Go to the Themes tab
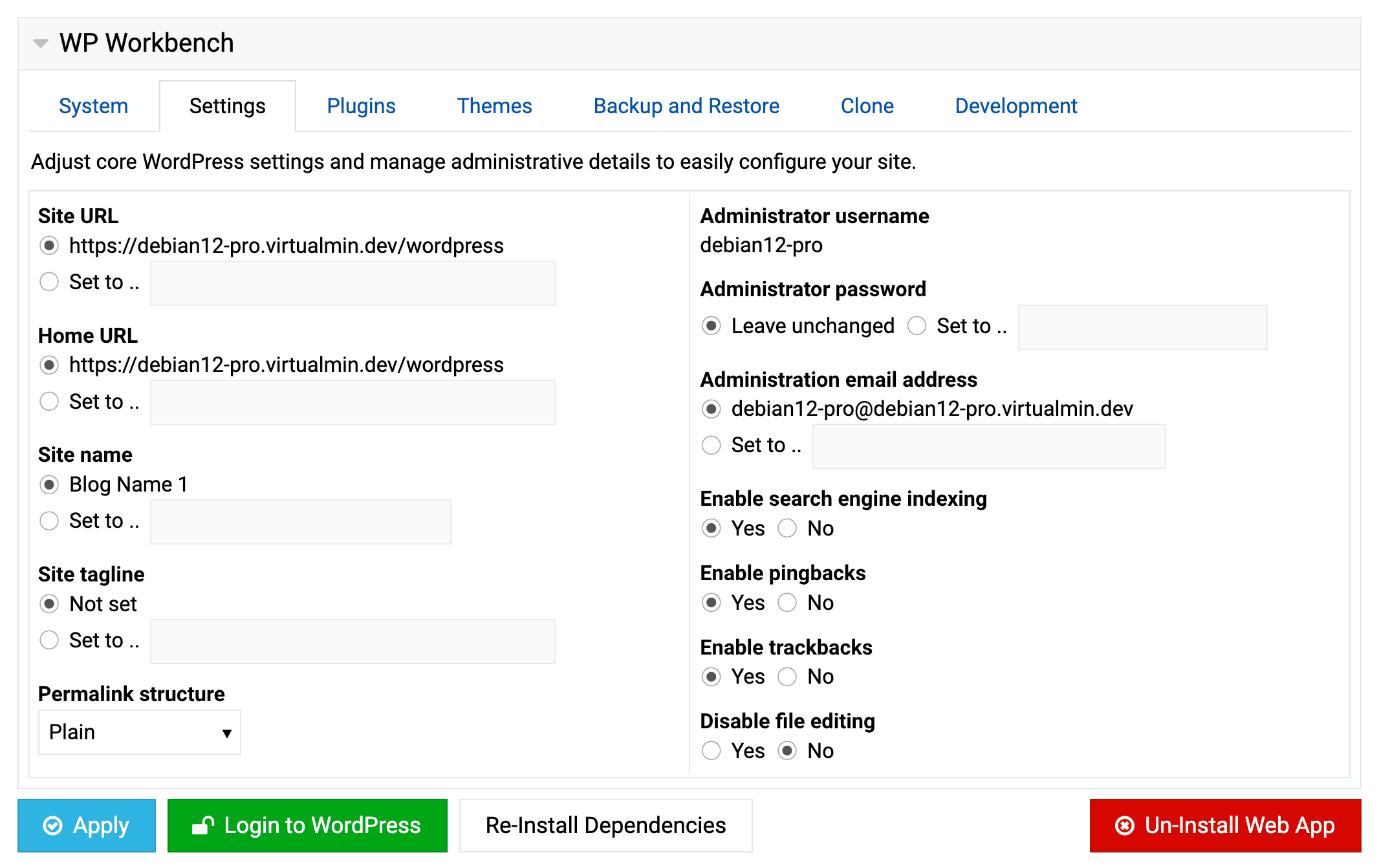 tap(494, 106)
